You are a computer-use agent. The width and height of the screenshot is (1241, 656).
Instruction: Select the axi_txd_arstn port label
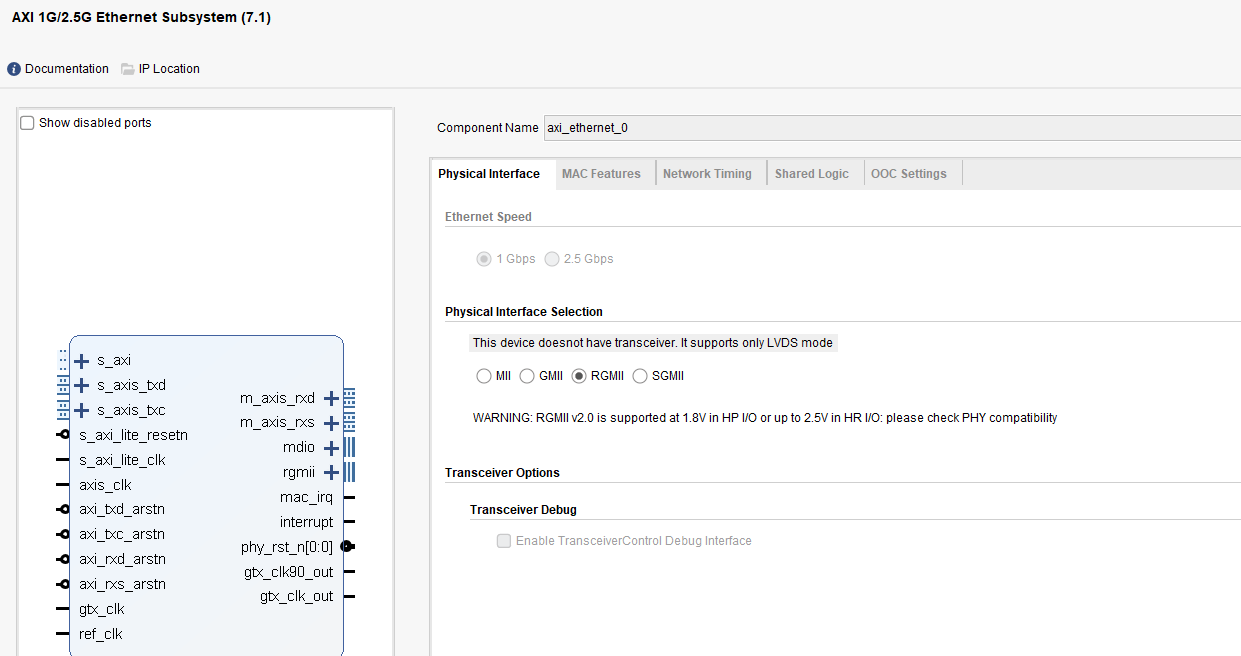(123, 509)
